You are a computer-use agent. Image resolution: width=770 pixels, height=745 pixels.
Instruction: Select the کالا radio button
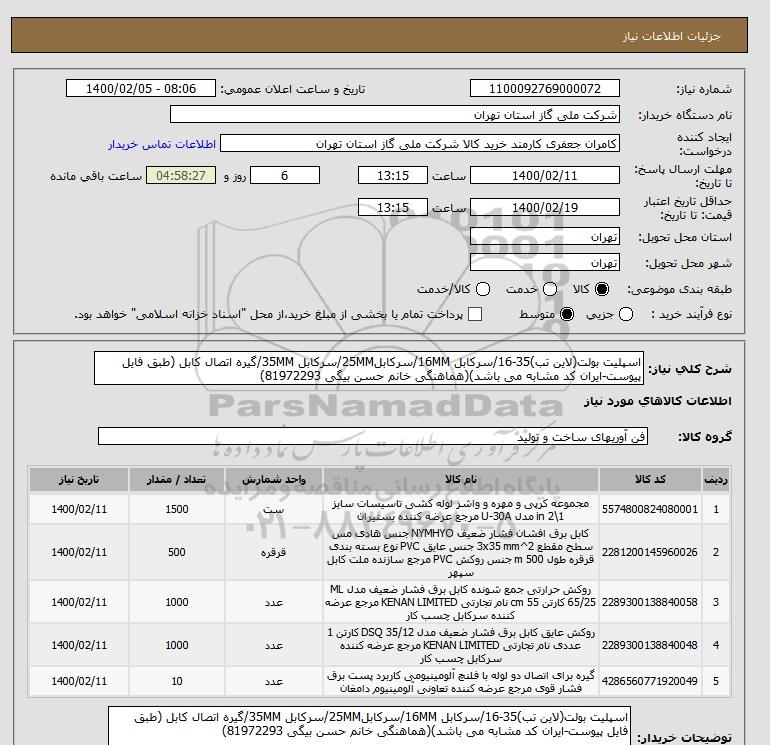602,289
